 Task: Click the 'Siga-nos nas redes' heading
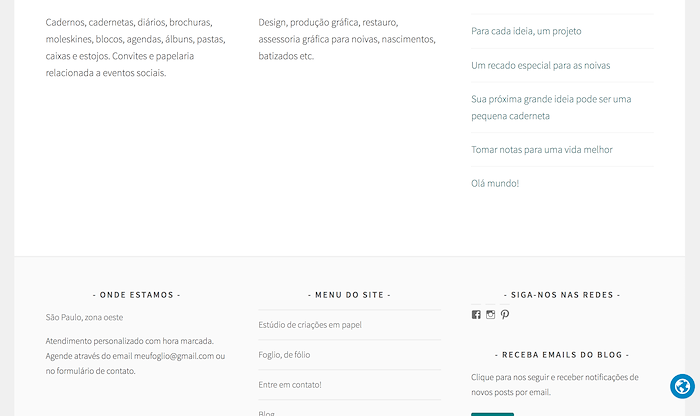(x=562, y=295)
